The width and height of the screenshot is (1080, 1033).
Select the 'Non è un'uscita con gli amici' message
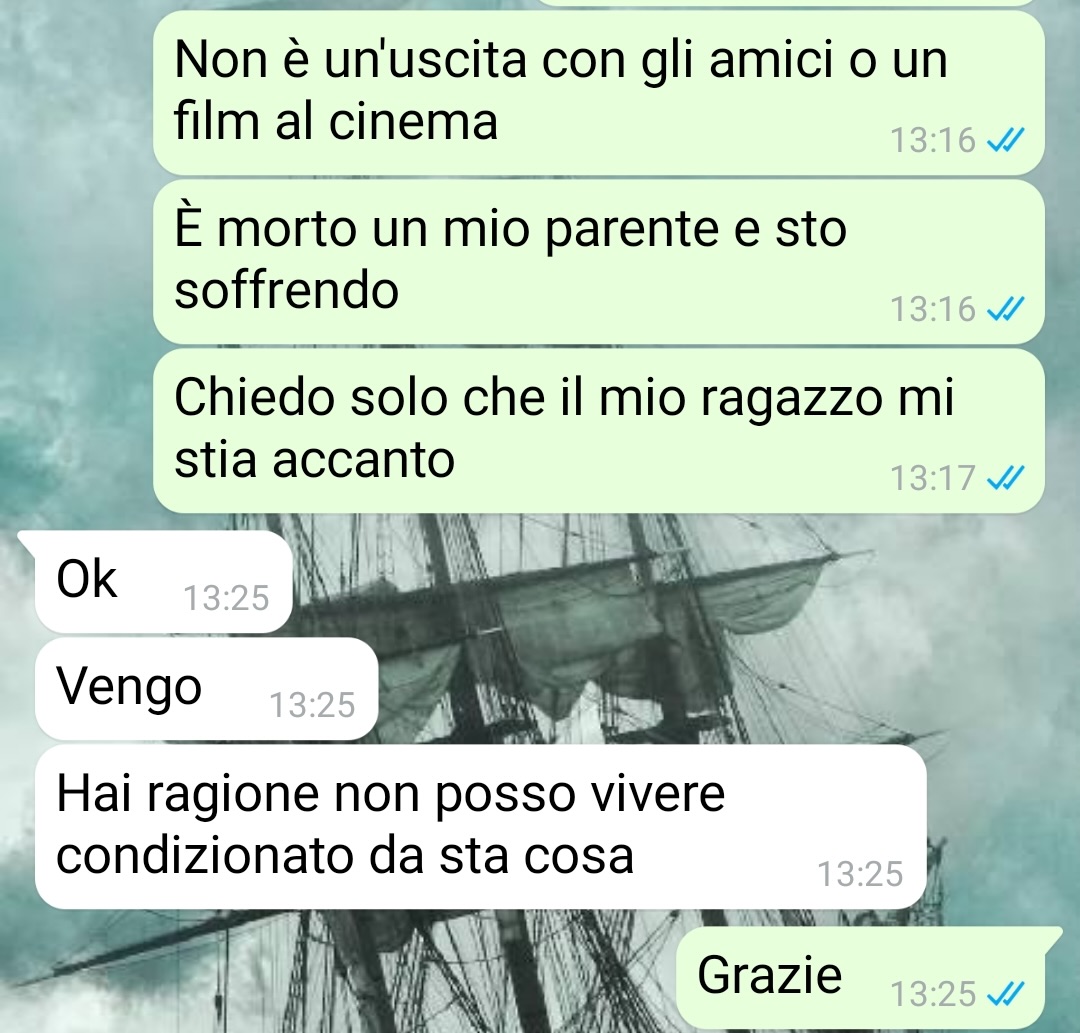point(599,92)
